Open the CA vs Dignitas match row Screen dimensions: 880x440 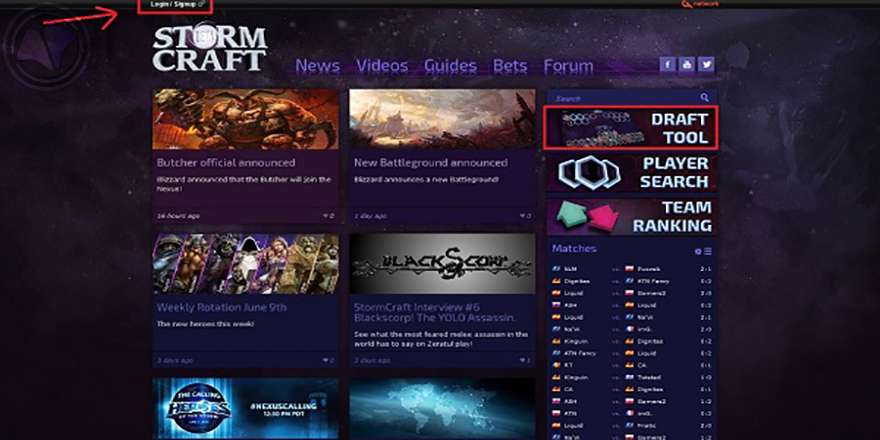click(632, 389)
